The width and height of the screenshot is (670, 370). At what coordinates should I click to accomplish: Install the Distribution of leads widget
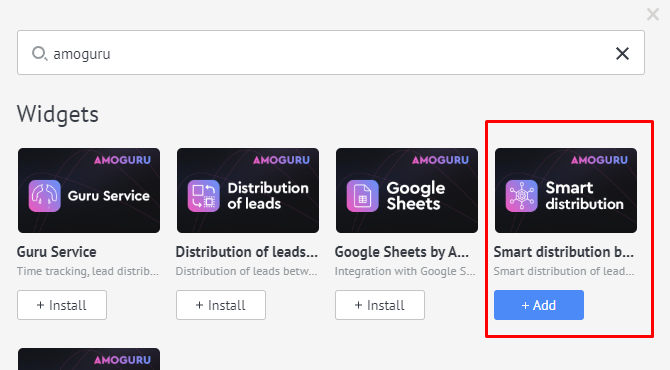point(221,305)
